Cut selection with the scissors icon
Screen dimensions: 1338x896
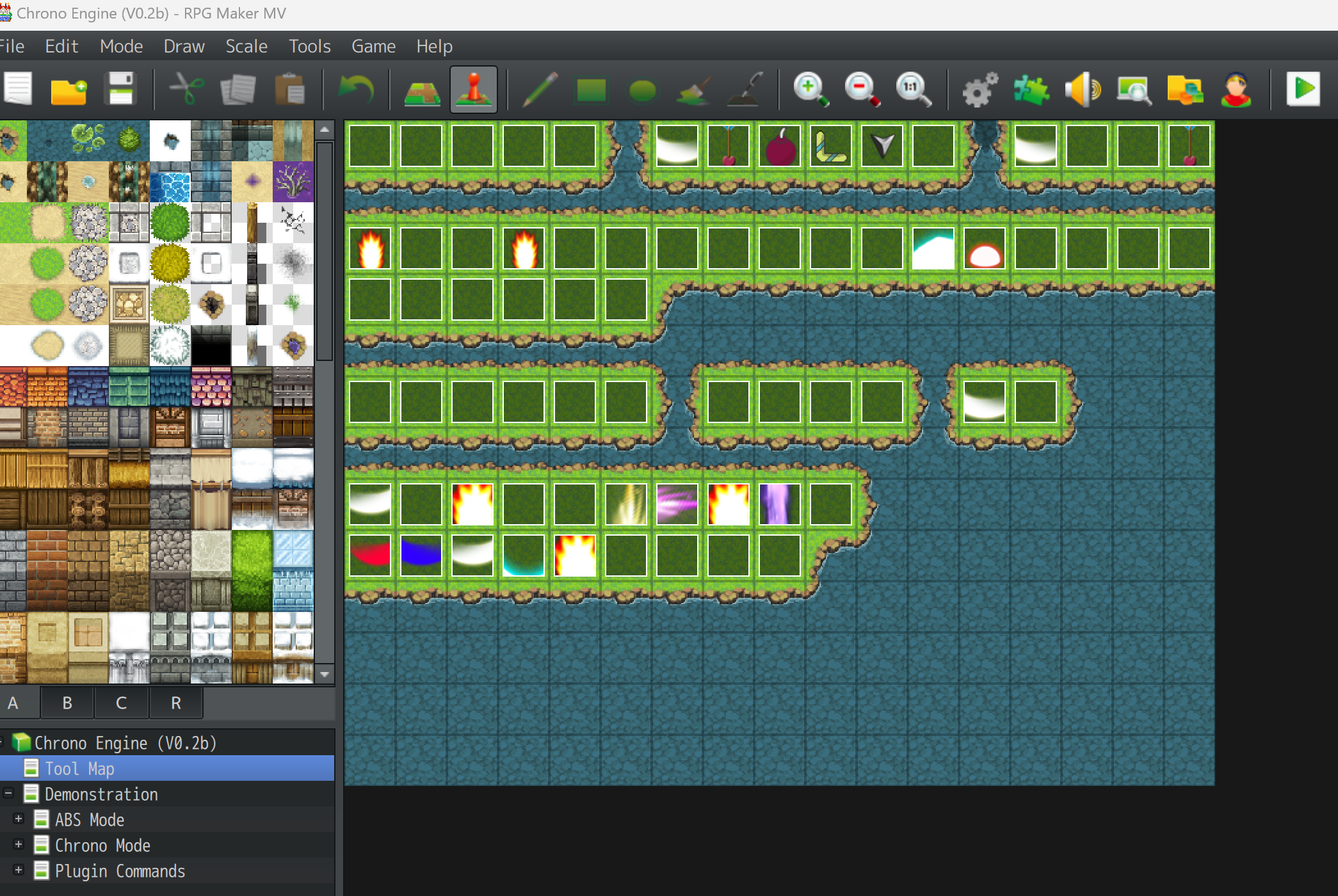[186, 89]
